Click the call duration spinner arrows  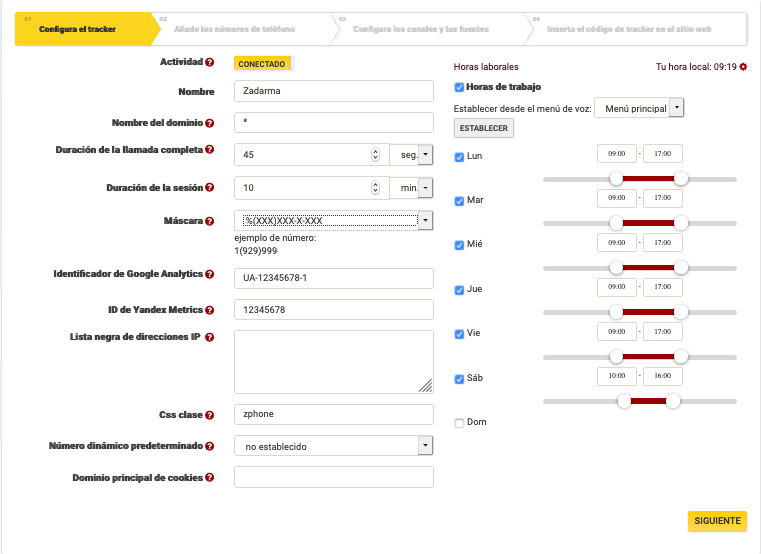[375, 154]
